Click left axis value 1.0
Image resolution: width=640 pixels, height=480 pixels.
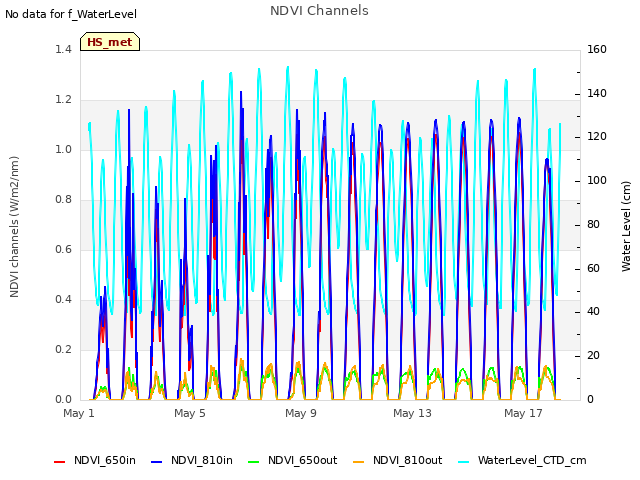point(63,149)
